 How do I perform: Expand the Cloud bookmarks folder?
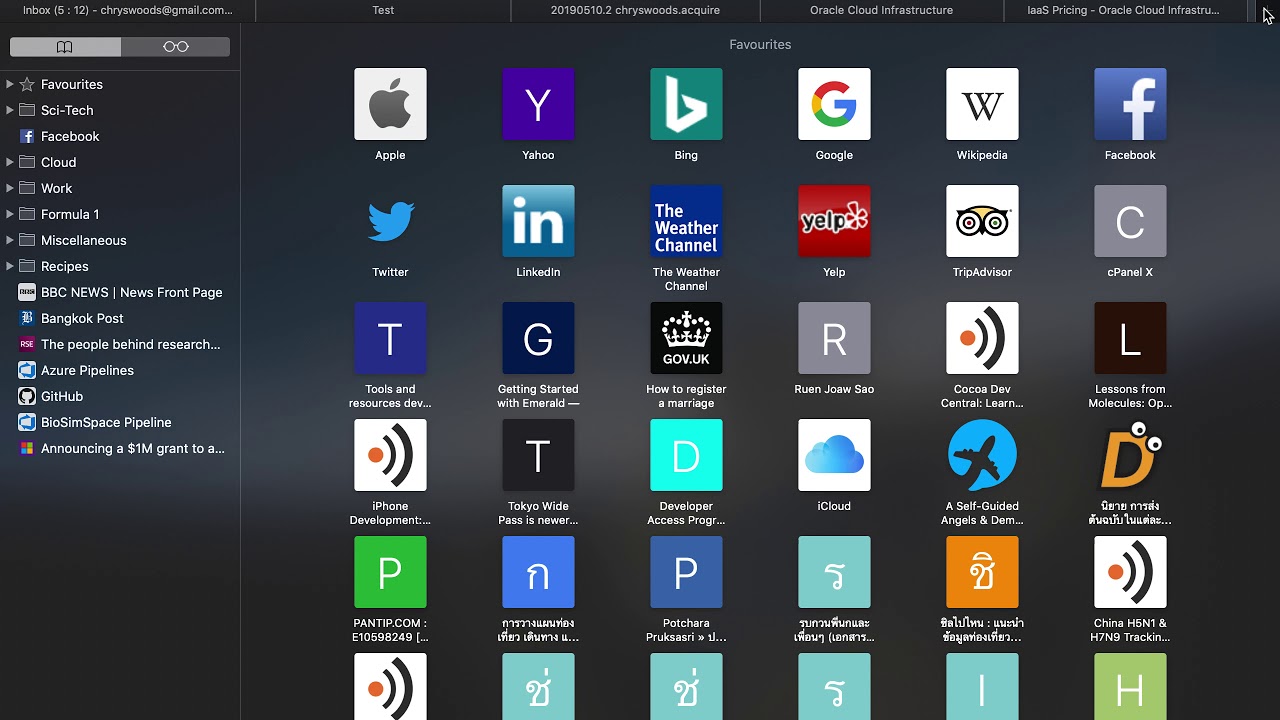[10, 162]
